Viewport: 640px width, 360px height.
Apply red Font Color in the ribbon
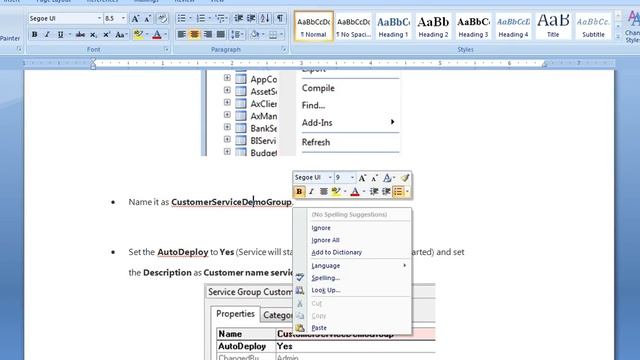pos(157,35)
